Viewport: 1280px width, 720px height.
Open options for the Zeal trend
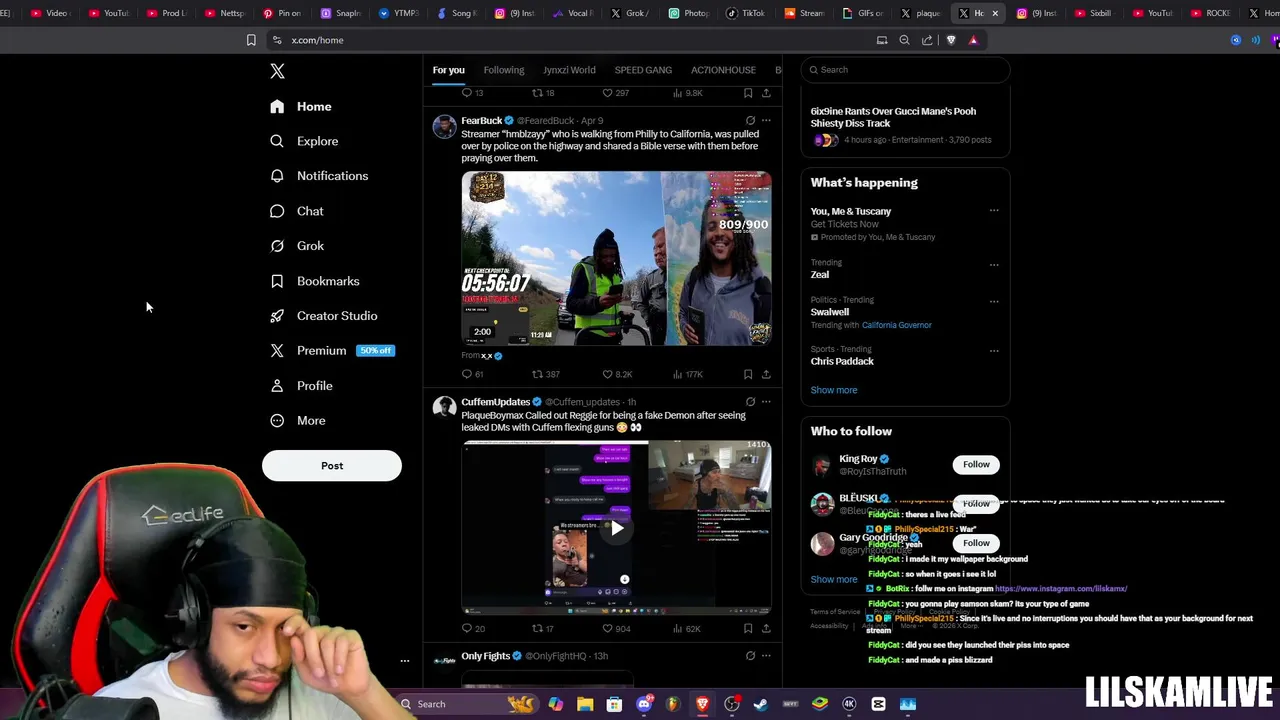(x=994, y=265)
